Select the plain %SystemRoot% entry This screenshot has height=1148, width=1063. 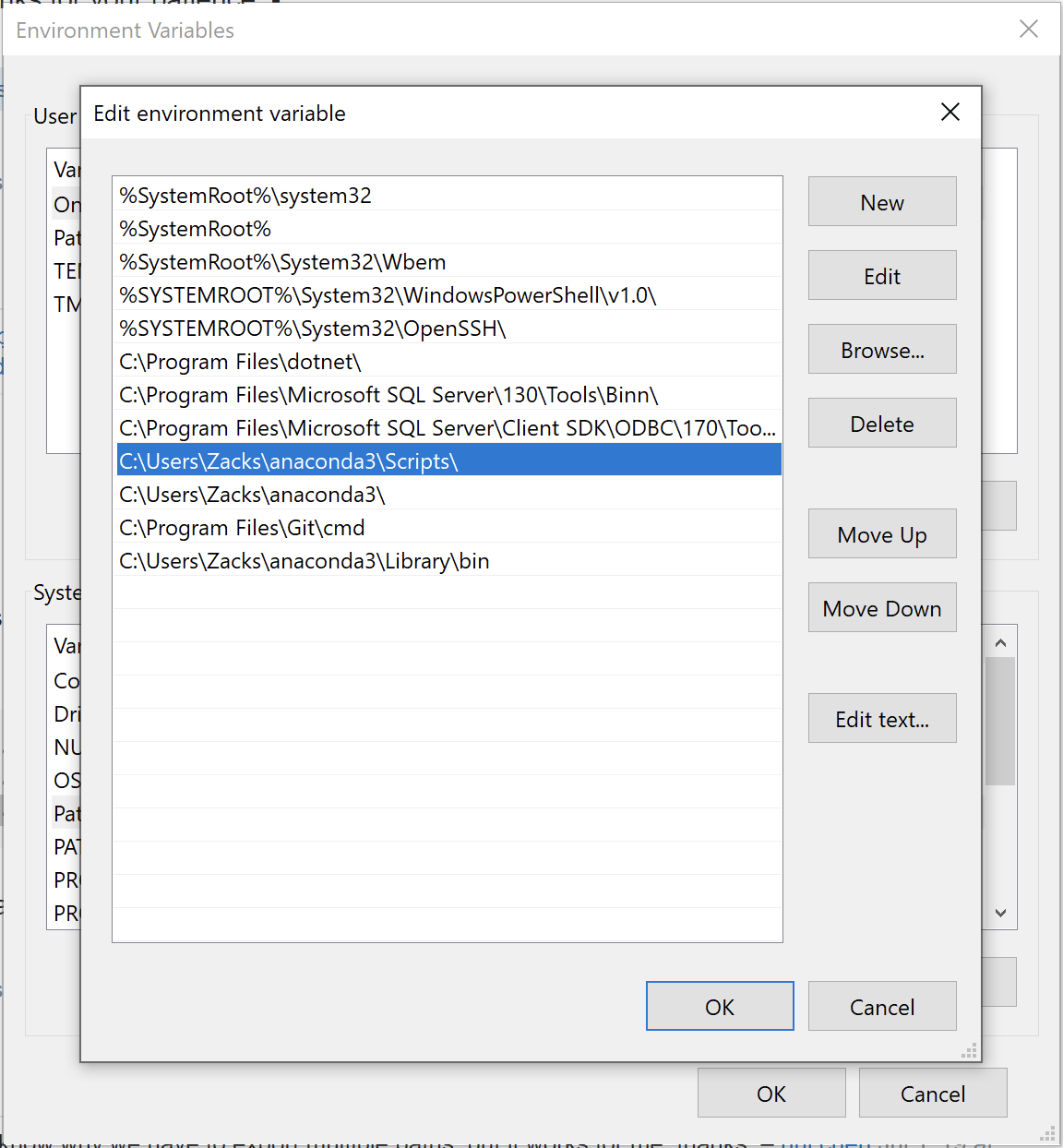coord(448,228)
